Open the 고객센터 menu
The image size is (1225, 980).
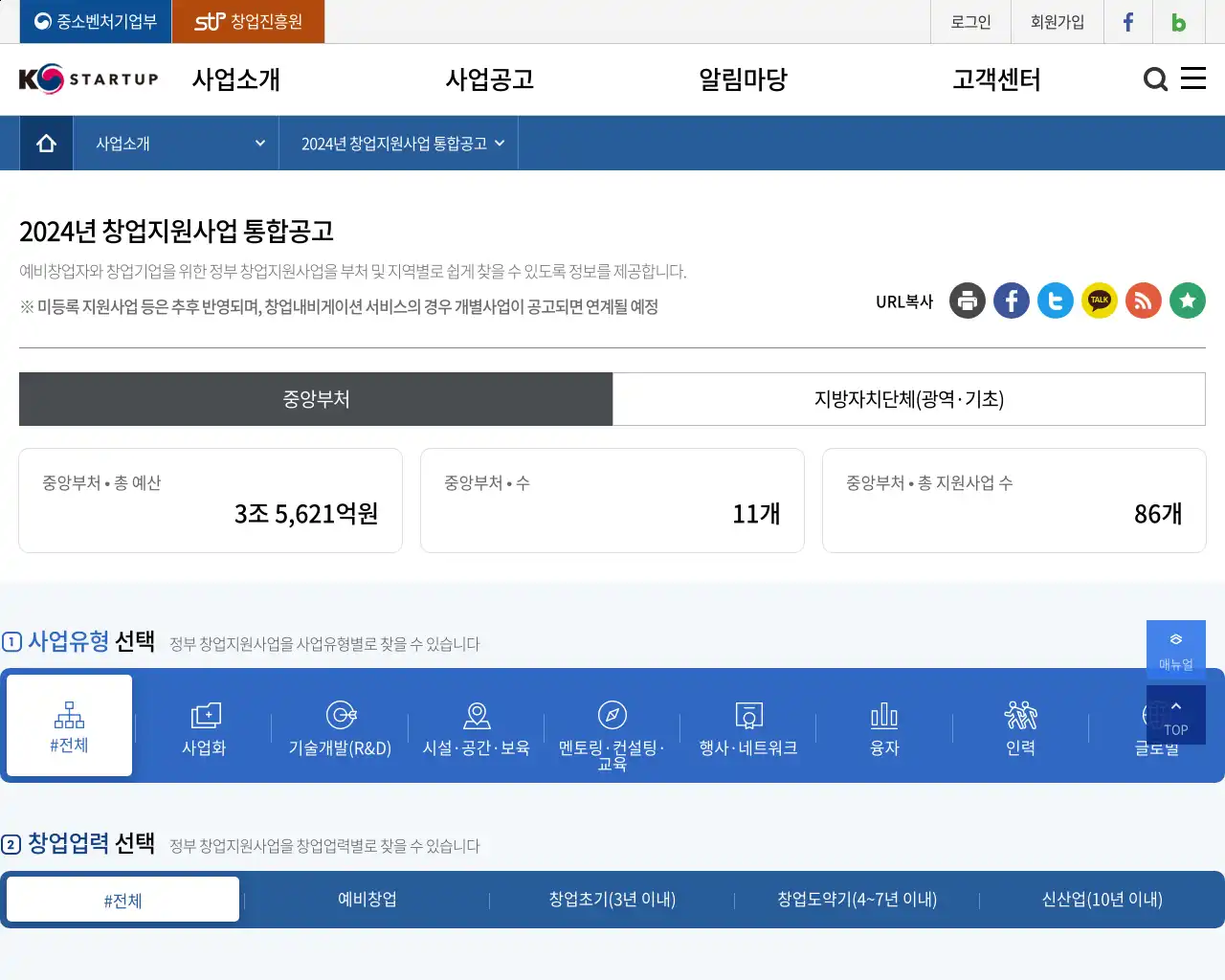tap(998, 80)
